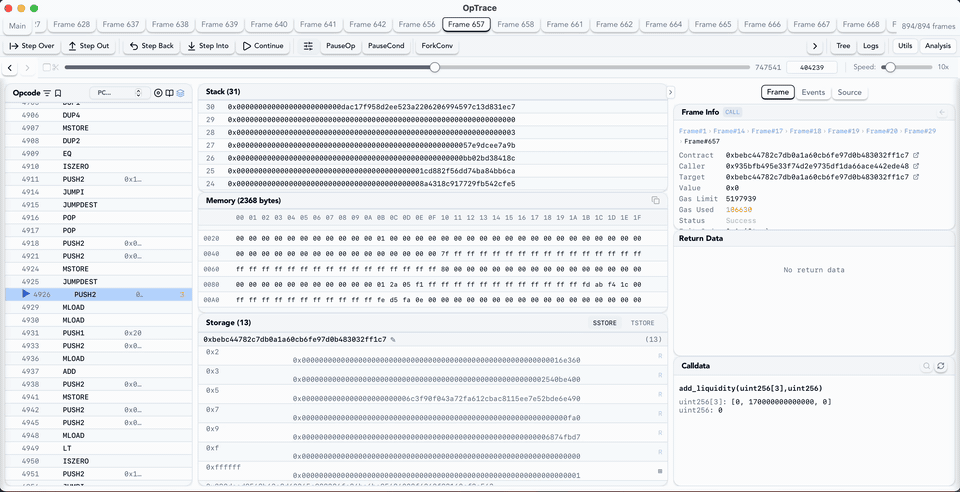Click the greyed forward arrow below Step Over
Screen dimensions: 960x492
[x=28, y=67]
